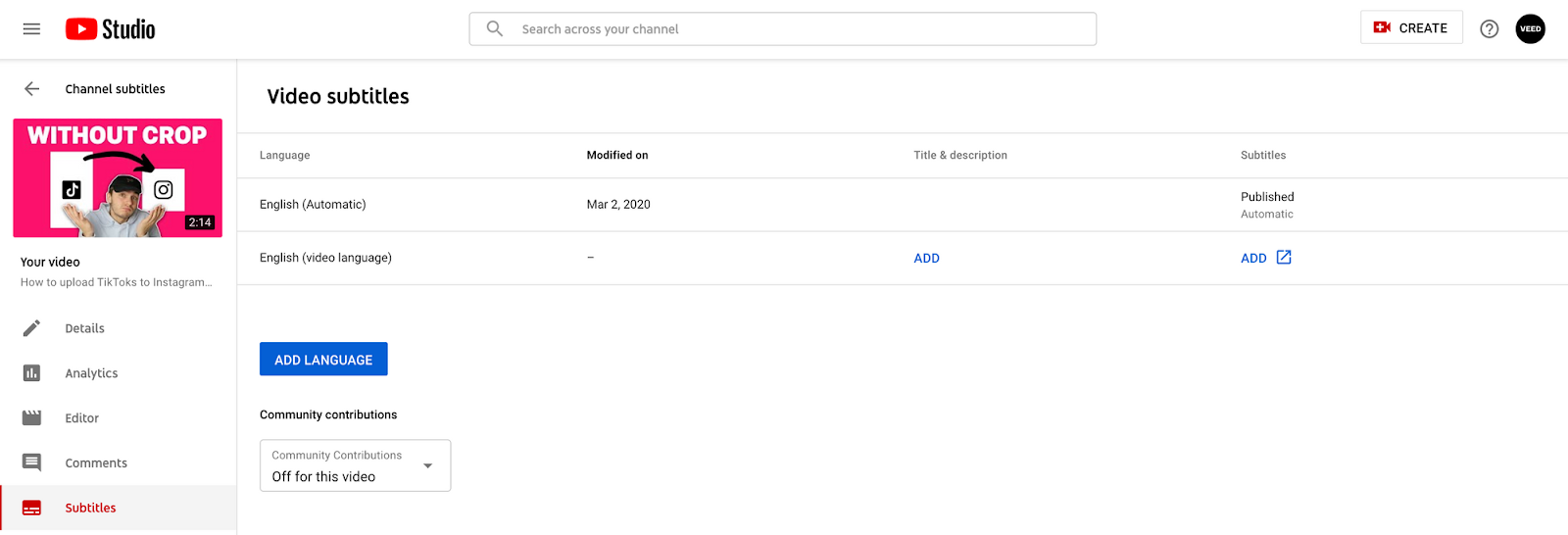Click the Title & description column header
This screenshot has height=535, width=1568.
tap(960, 155)
